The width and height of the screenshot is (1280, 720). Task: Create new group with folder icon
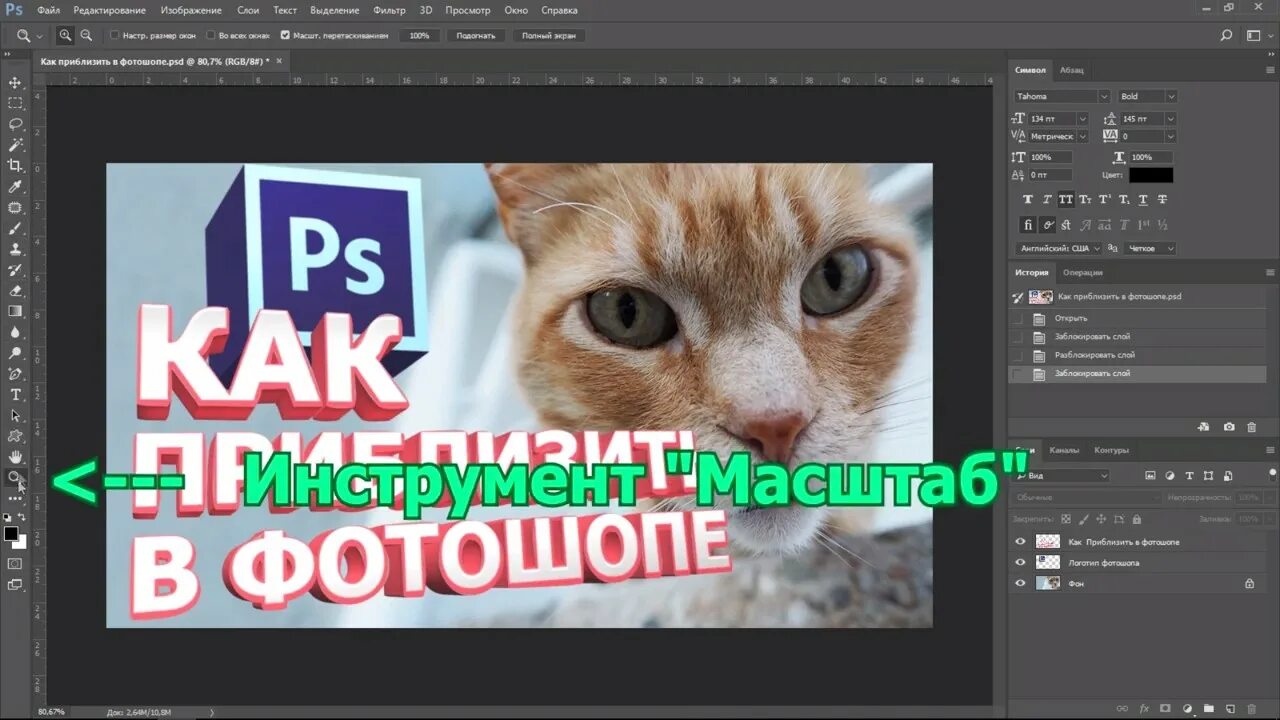[x=1209, y=709]
